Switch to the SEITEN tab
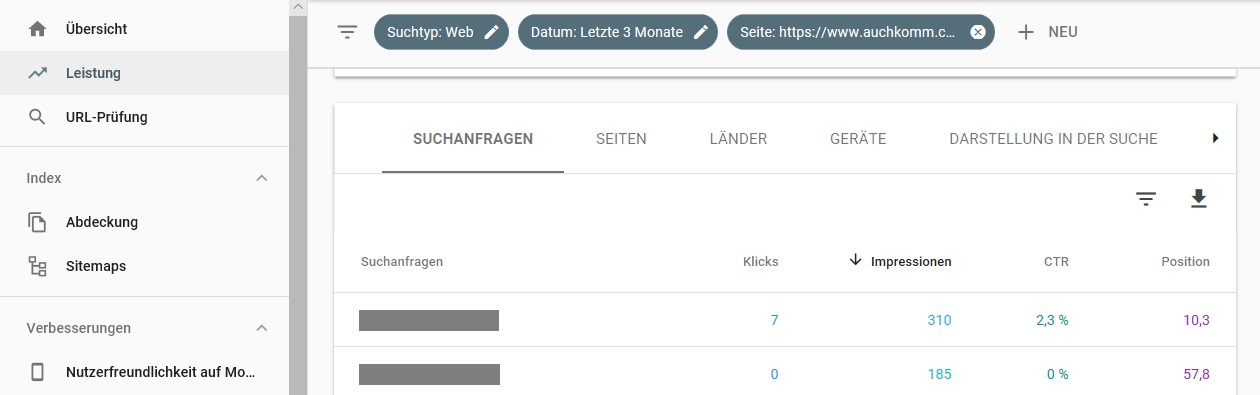Image resolution: width=1260 pixels, height=395 pixels. (x=621, y=139)
